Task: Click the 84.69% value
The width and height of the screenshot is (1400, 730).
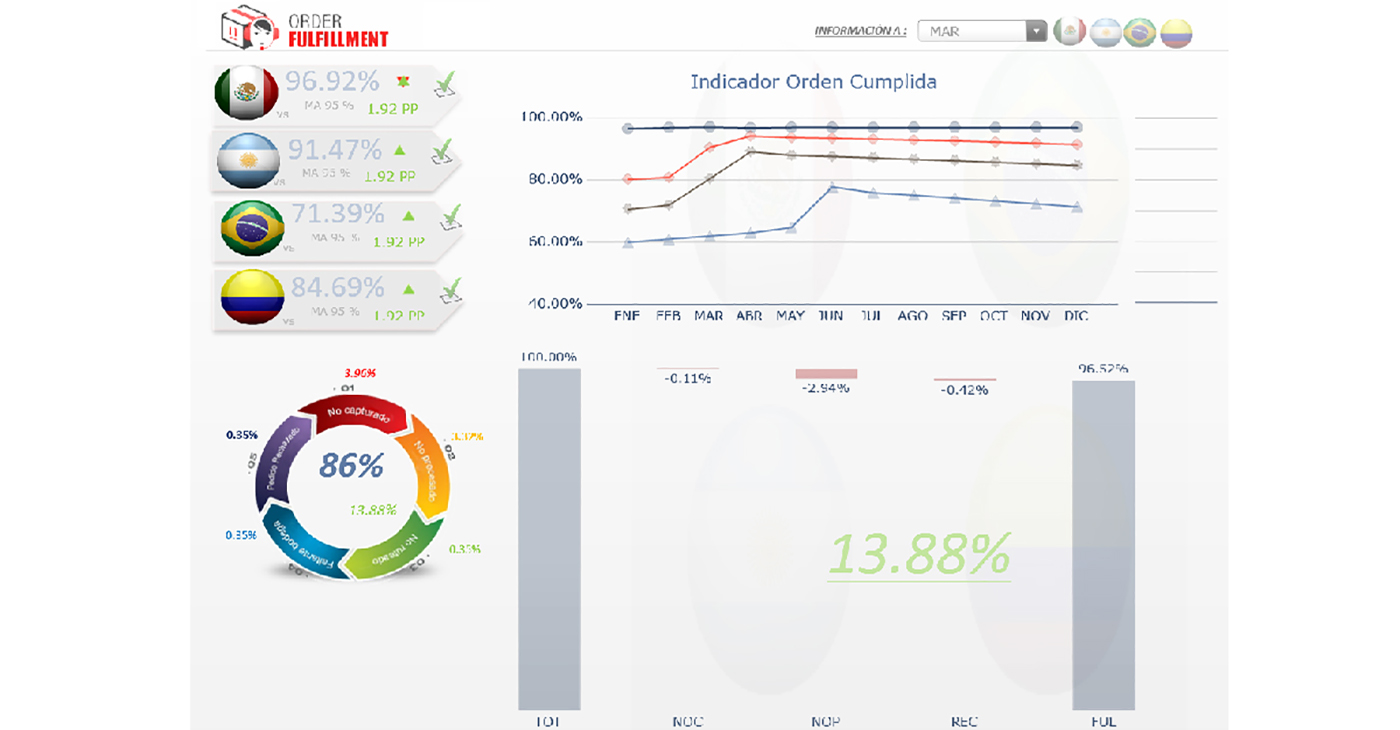Action: 338,288
